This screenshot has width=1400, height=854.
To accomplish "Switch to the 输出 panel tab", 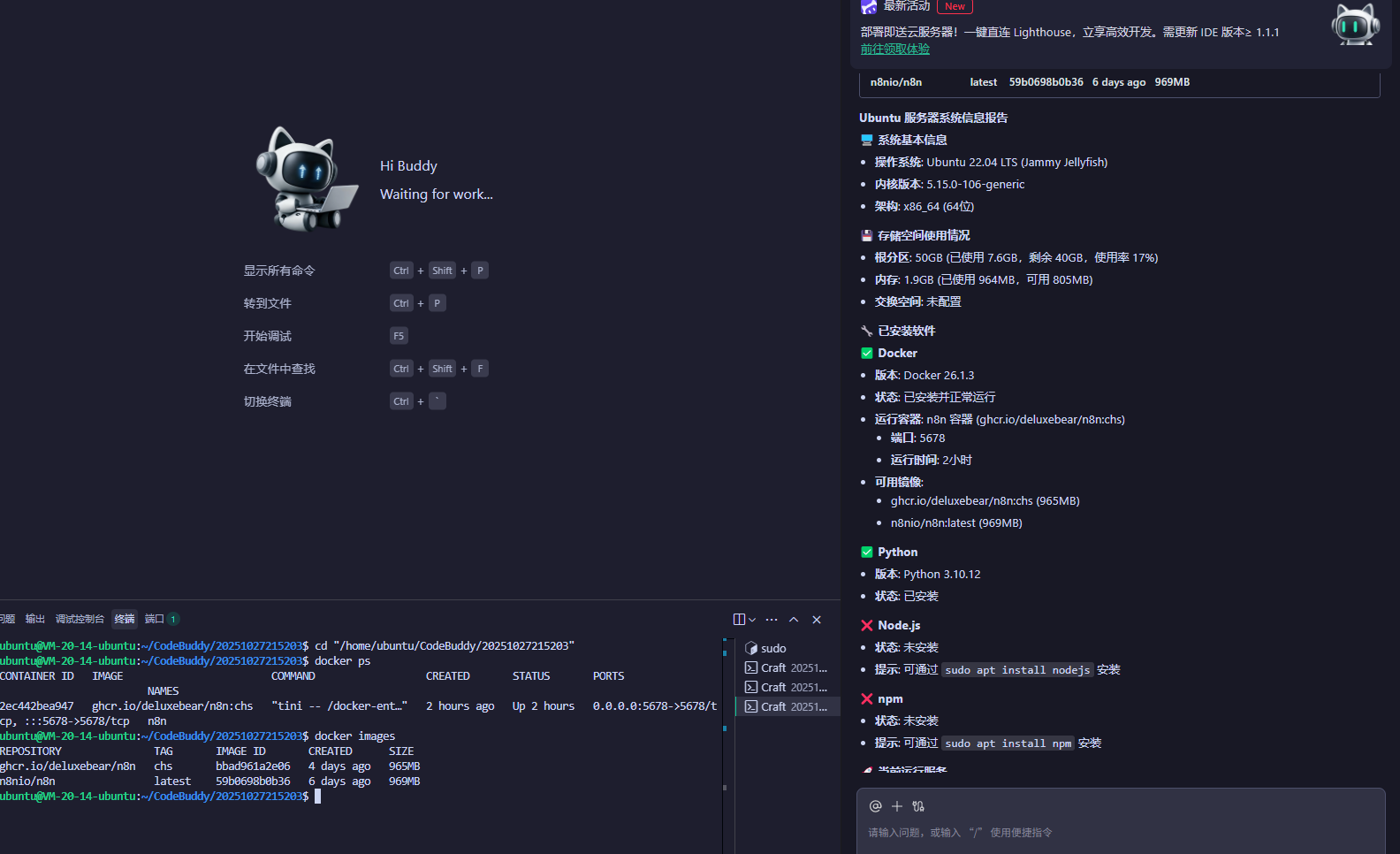I will (35, 619).
